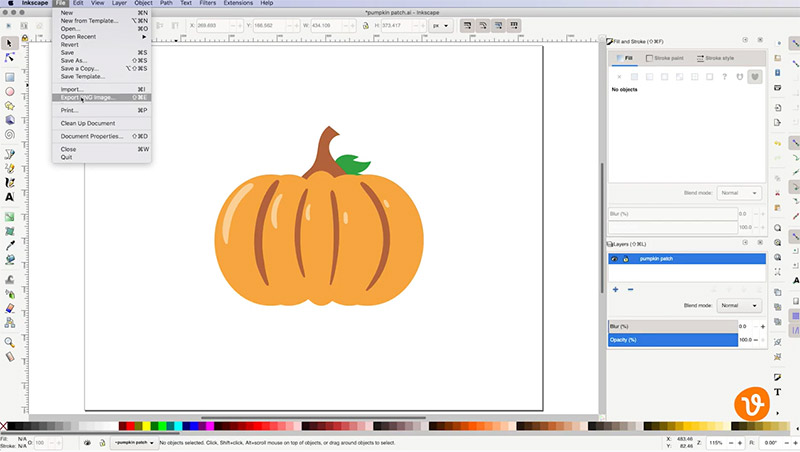The width and height of the screenshot is (800, 452).
Task: Select the Paint Bucket tool
Action: pos(9,260)
